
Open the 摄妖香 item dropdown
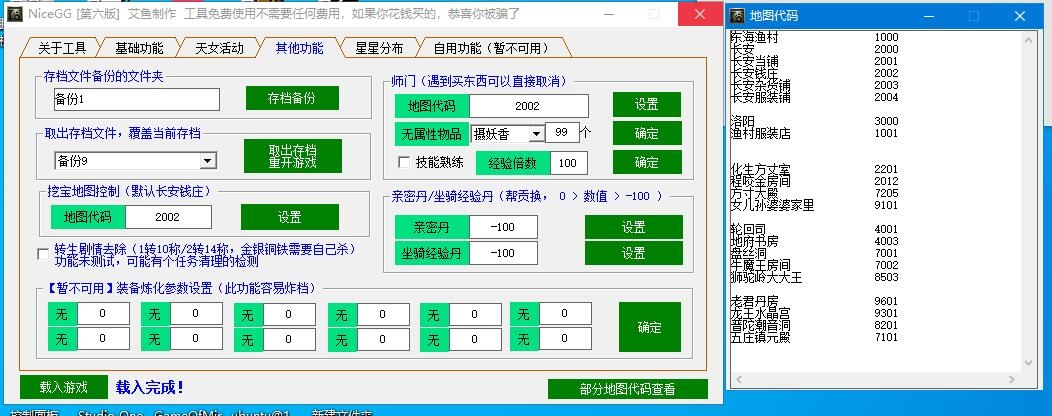click(x=535, y=133)
